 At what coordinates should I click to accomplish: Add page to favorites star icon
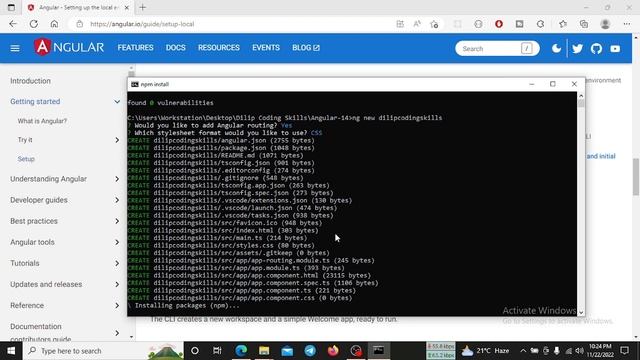(434, 24)
